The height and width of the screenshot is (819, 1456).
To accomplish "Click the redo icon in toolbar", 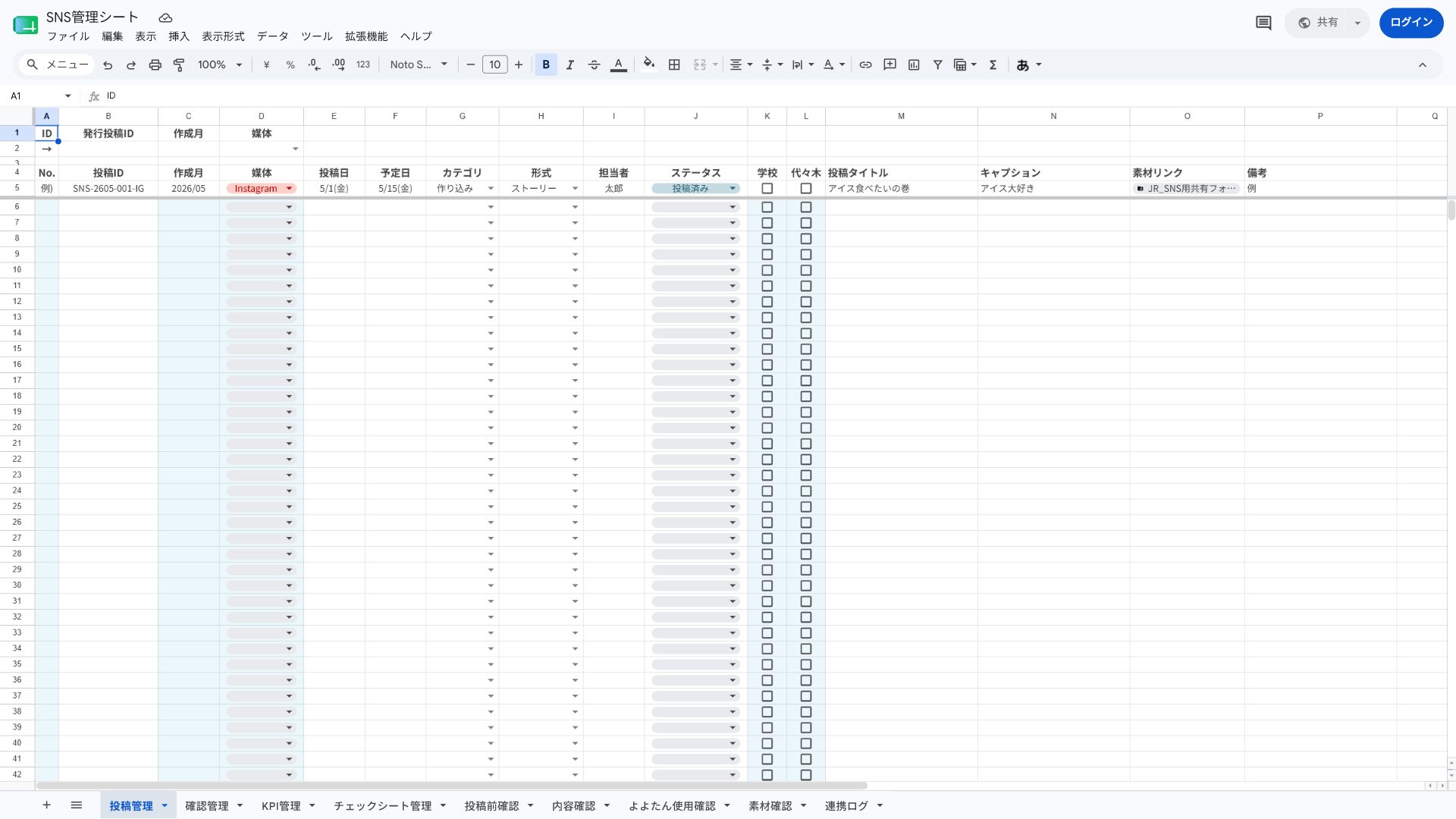I will 131,65.
